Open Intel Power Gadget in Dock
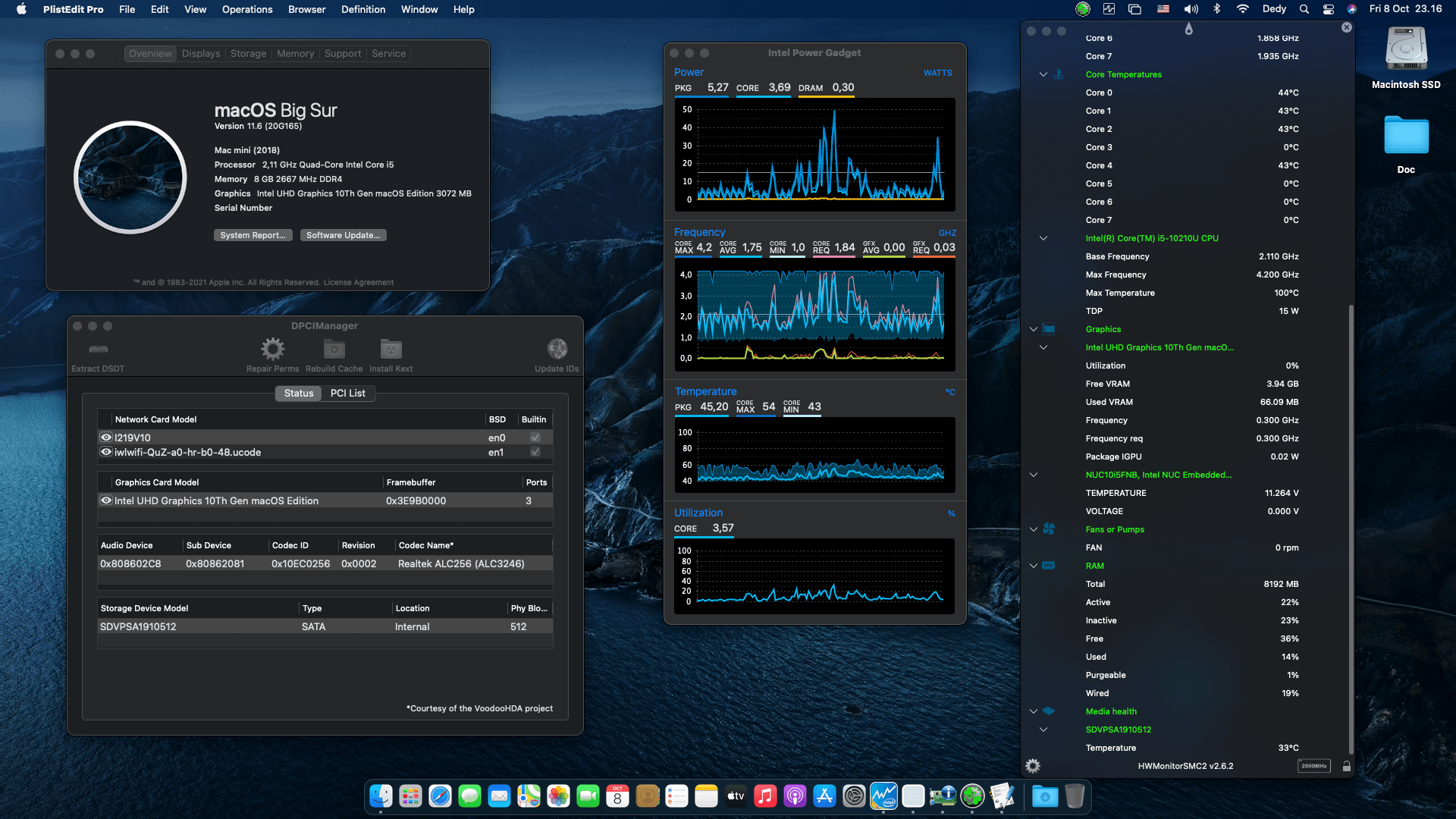This screenshot has width=1456, height=819. 883,796
